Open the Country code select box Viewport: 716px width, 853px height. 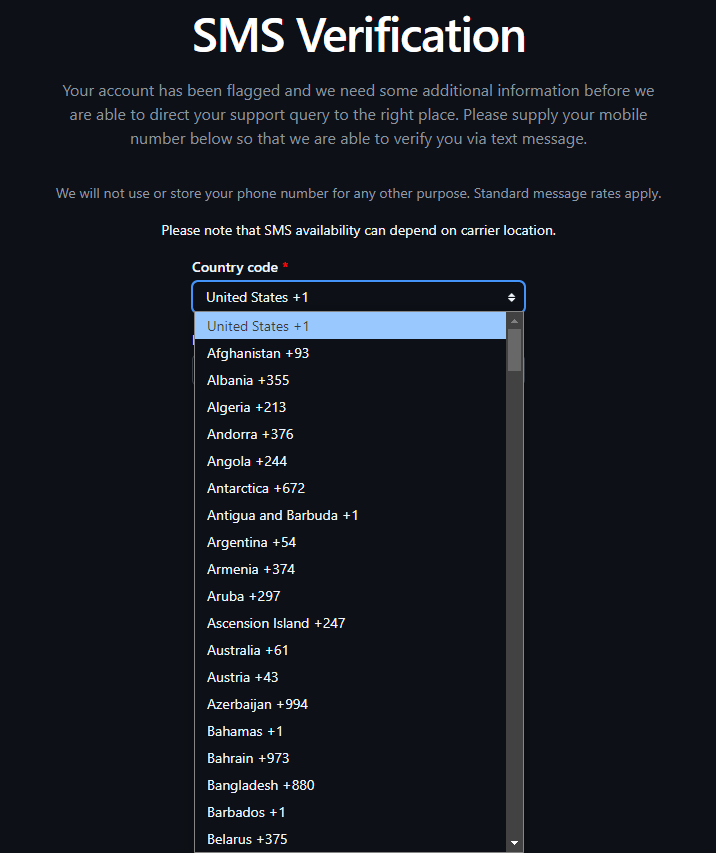[x=358, y=297]
